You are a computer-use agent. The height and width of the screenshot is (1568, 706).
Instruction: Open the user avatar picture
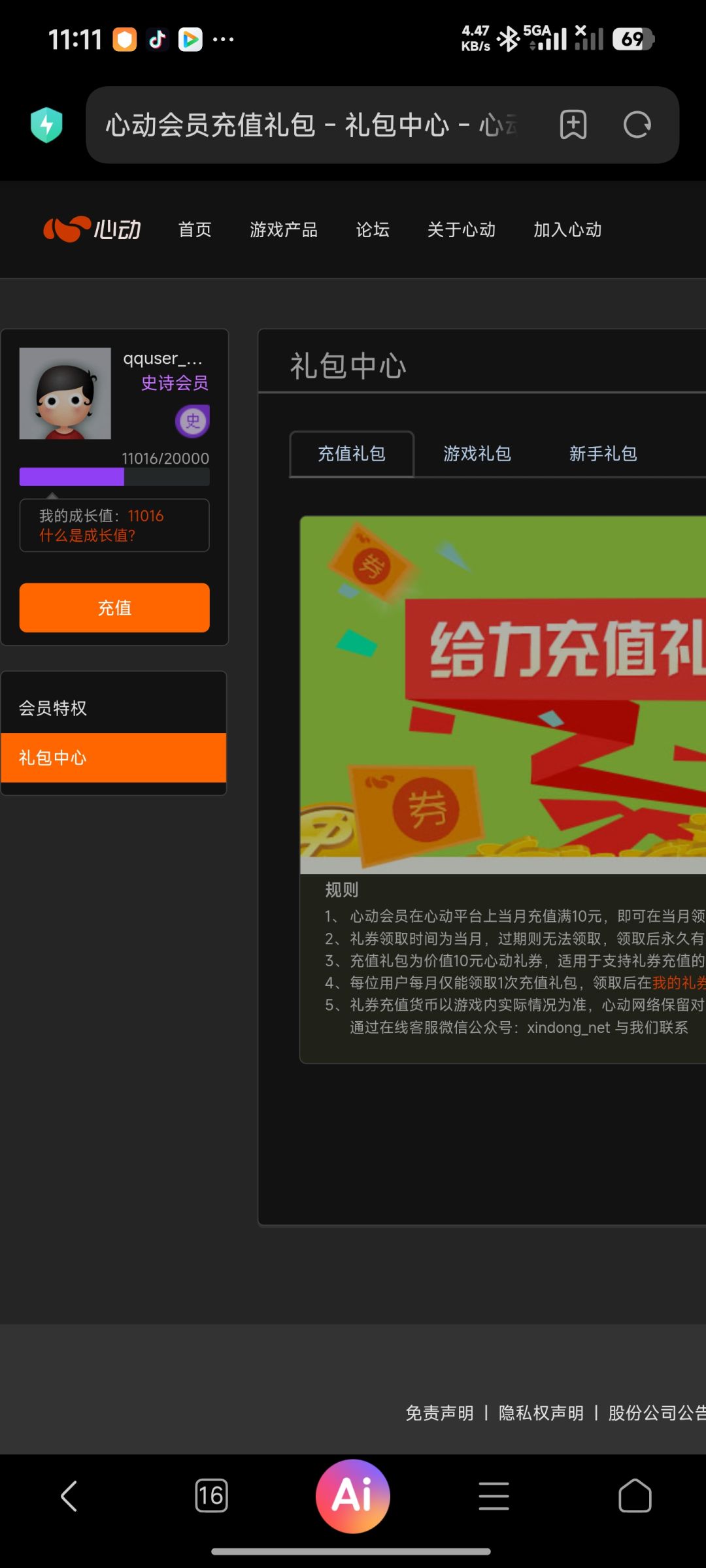pos(65,393)
